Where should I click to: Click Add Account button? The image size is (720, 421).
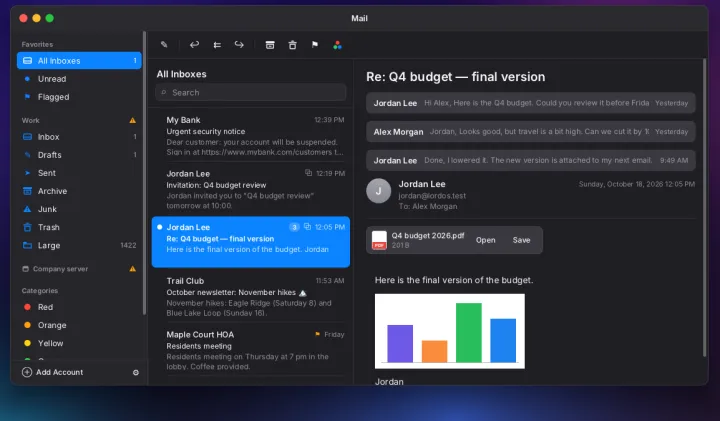[52, 372]
